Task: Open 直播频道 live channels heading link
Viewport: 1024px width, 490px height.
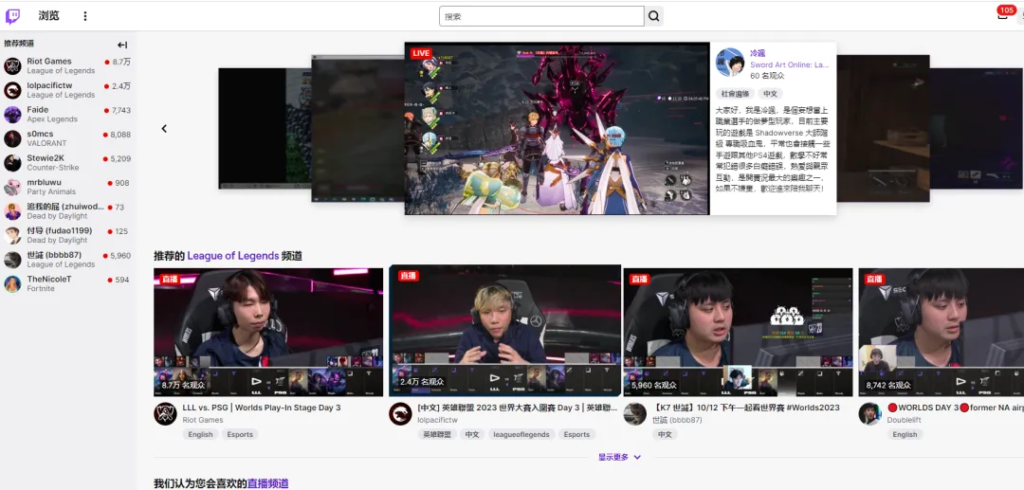Action: click(x=268, y=483)
